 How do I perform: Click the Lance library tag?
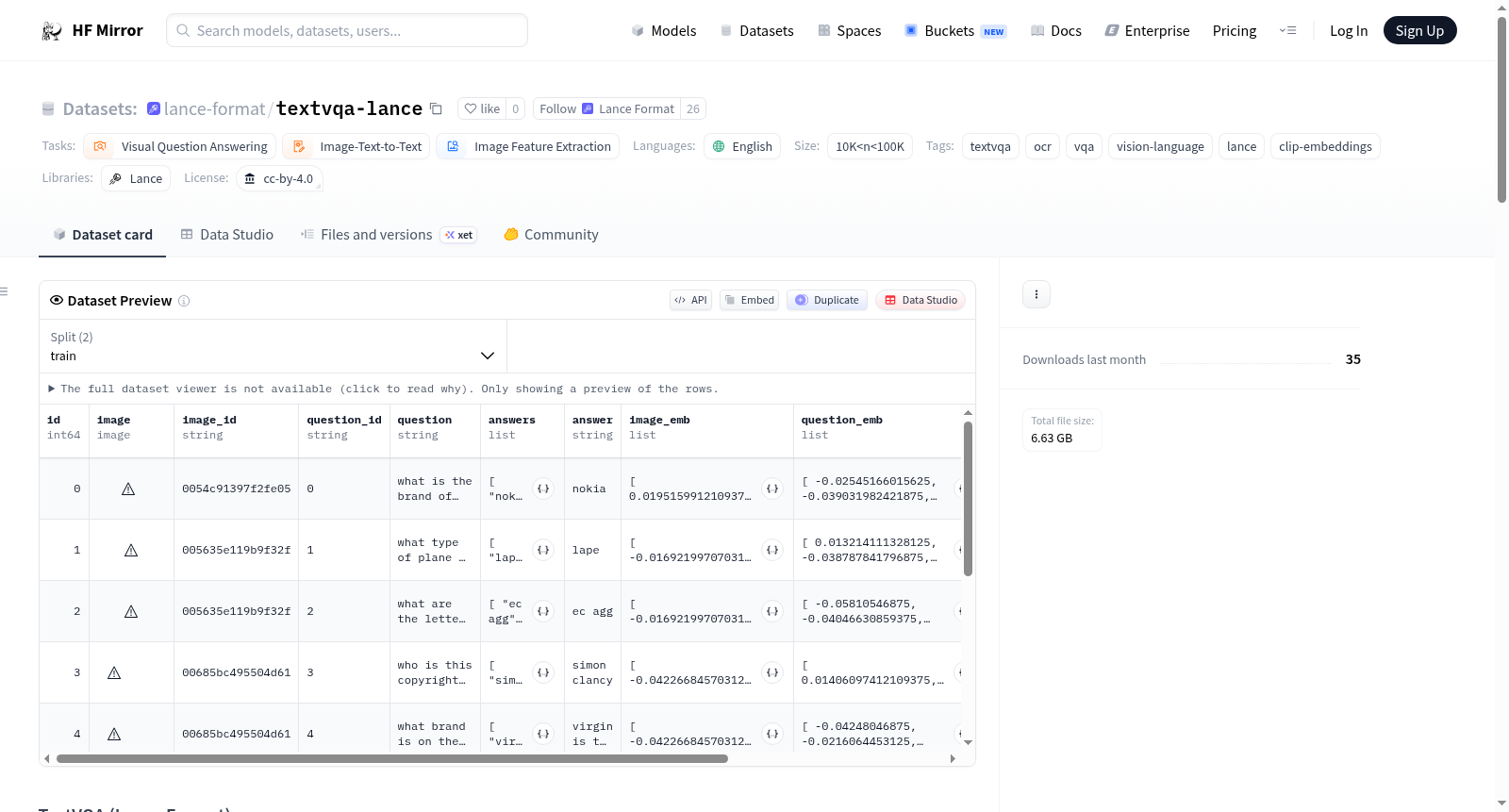point(136,178)
